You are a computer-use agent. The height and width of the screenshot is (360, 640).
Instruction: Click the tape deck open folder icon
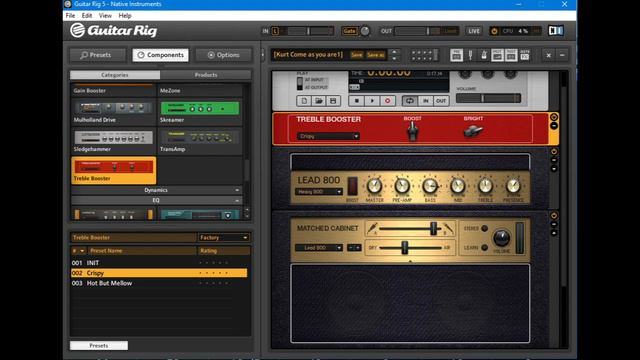click(319, 101)
